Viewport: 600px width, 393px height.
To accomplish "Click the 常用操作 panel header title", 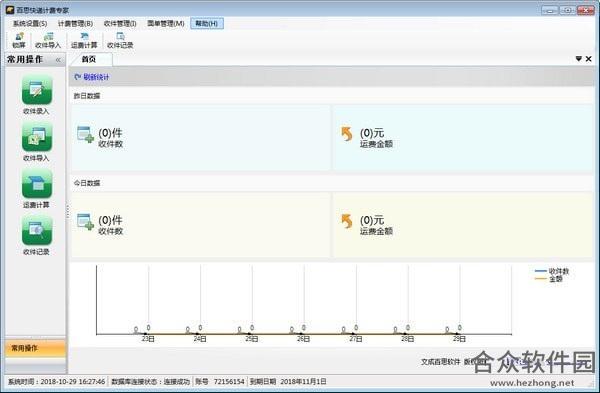I will click(x=25, y=59).
